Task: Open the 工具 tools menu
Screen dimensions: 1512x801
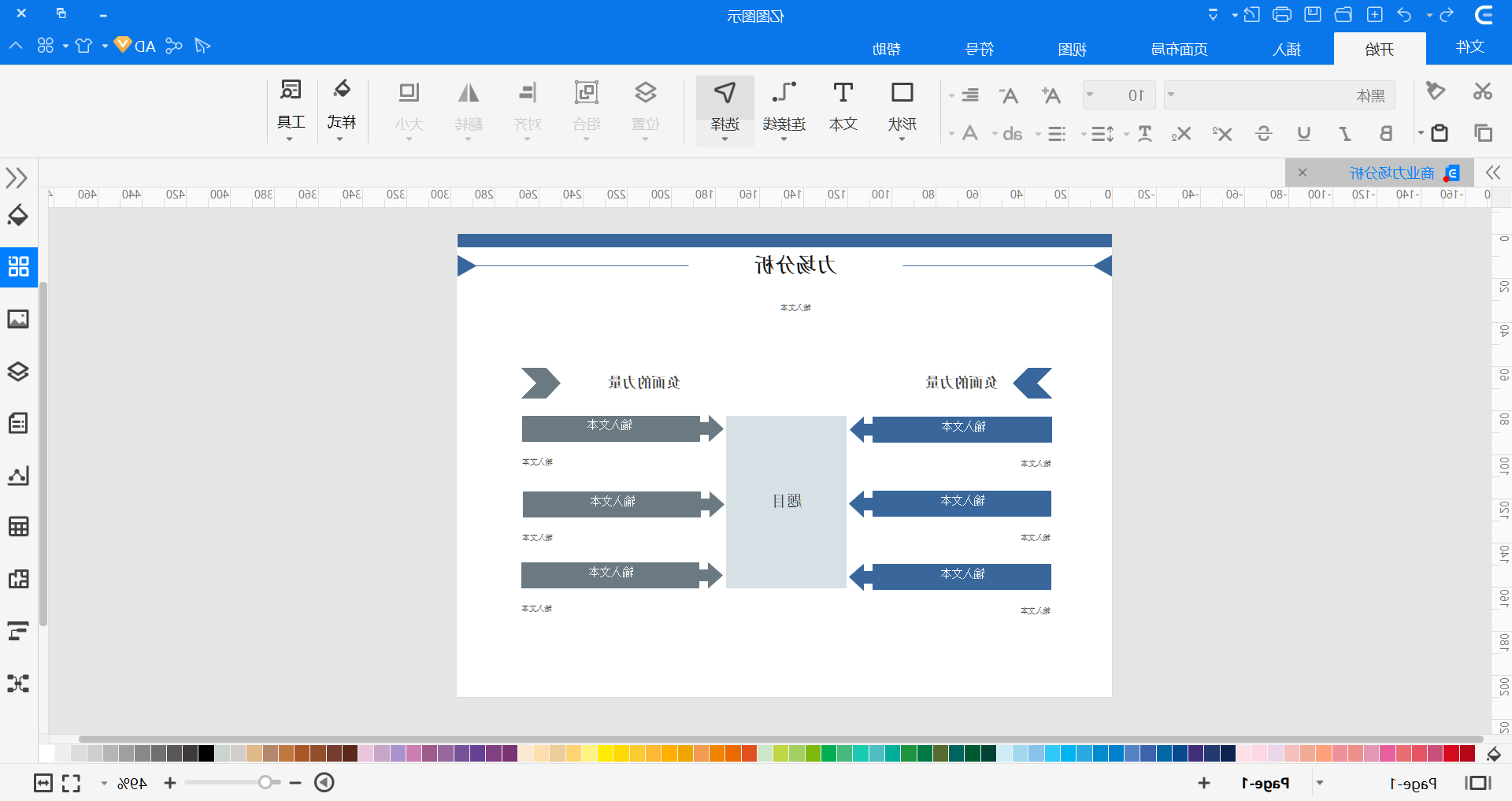Action: pyautogui.click(x=291, y=109)
